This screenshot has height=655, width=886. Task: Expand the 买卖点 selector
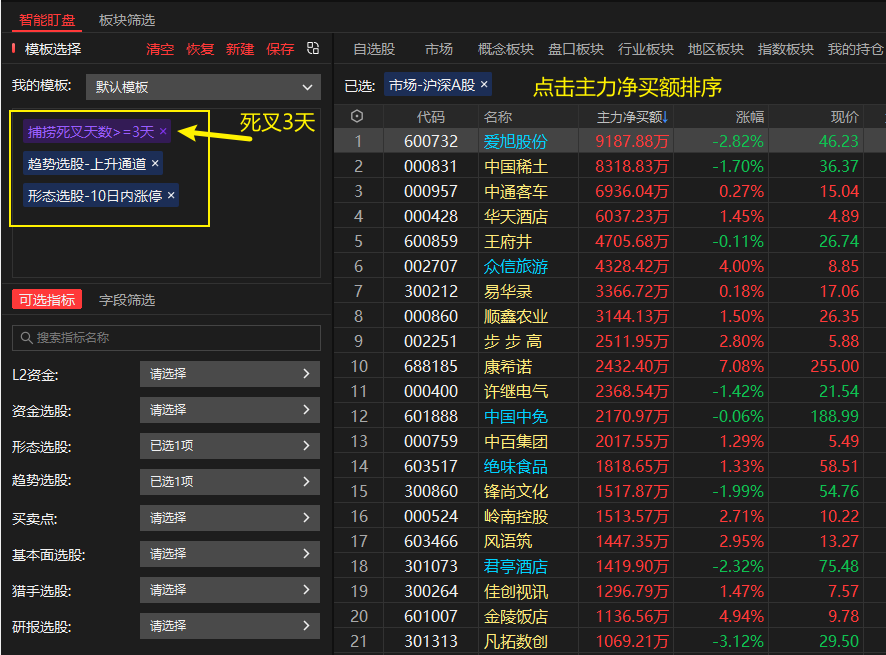pyautogui.click(x=230, y=518)
